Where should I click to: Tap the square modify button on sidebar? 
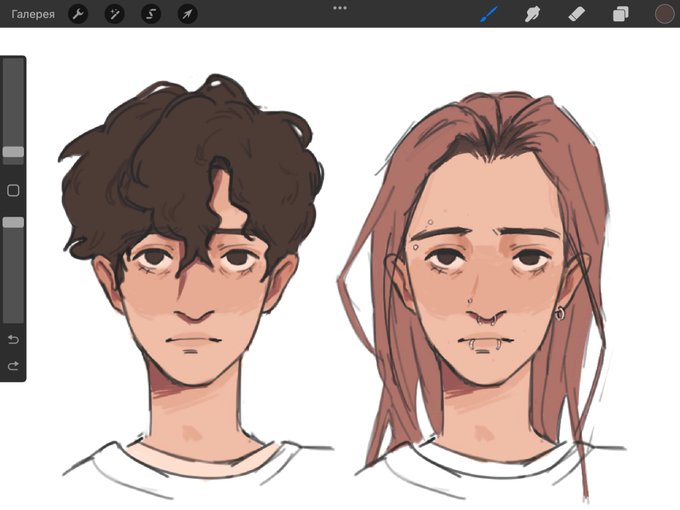pos(13,190)
